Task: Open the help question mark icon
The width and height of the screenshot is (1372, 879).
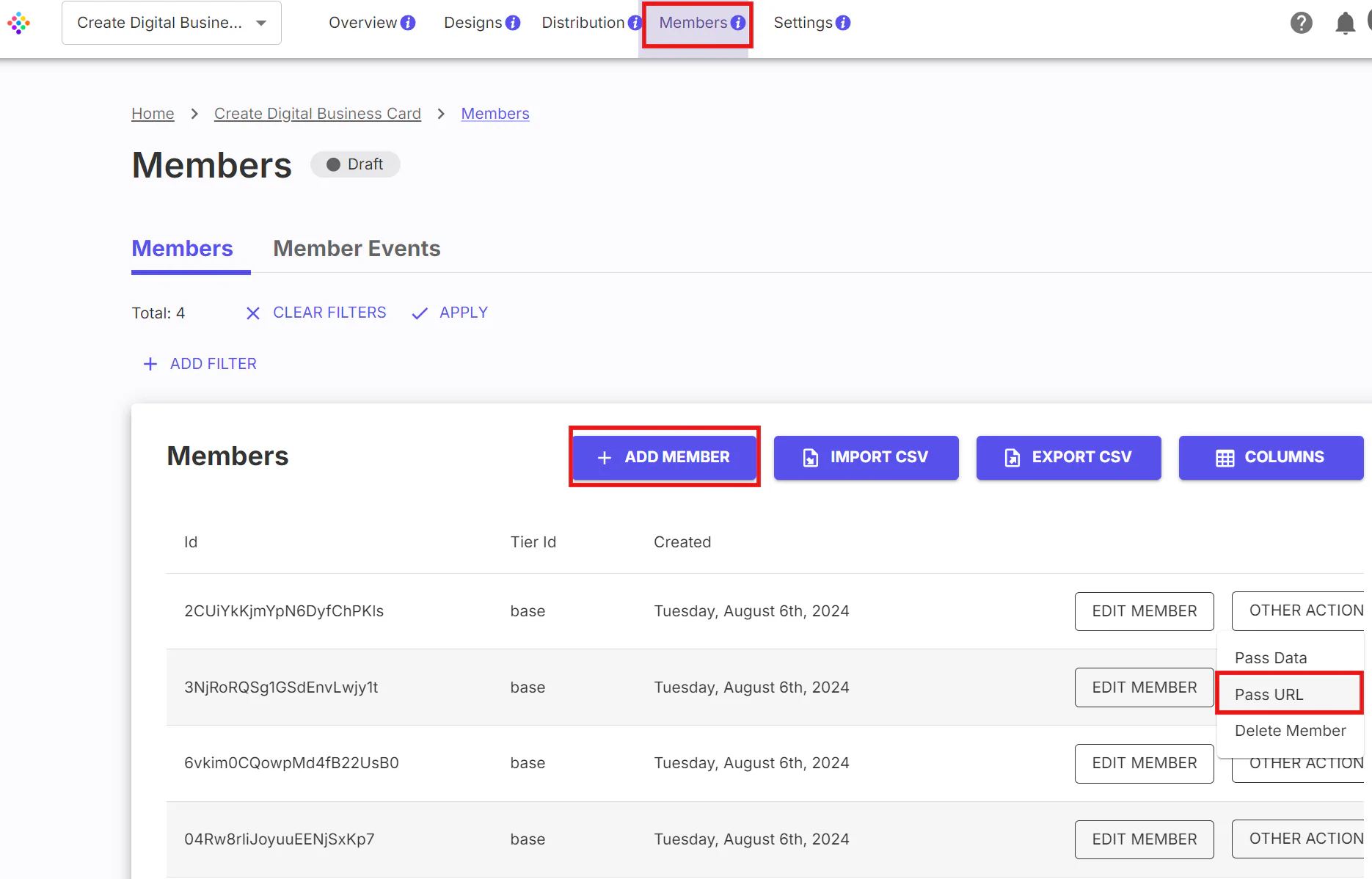Action: coord(1301,23)
